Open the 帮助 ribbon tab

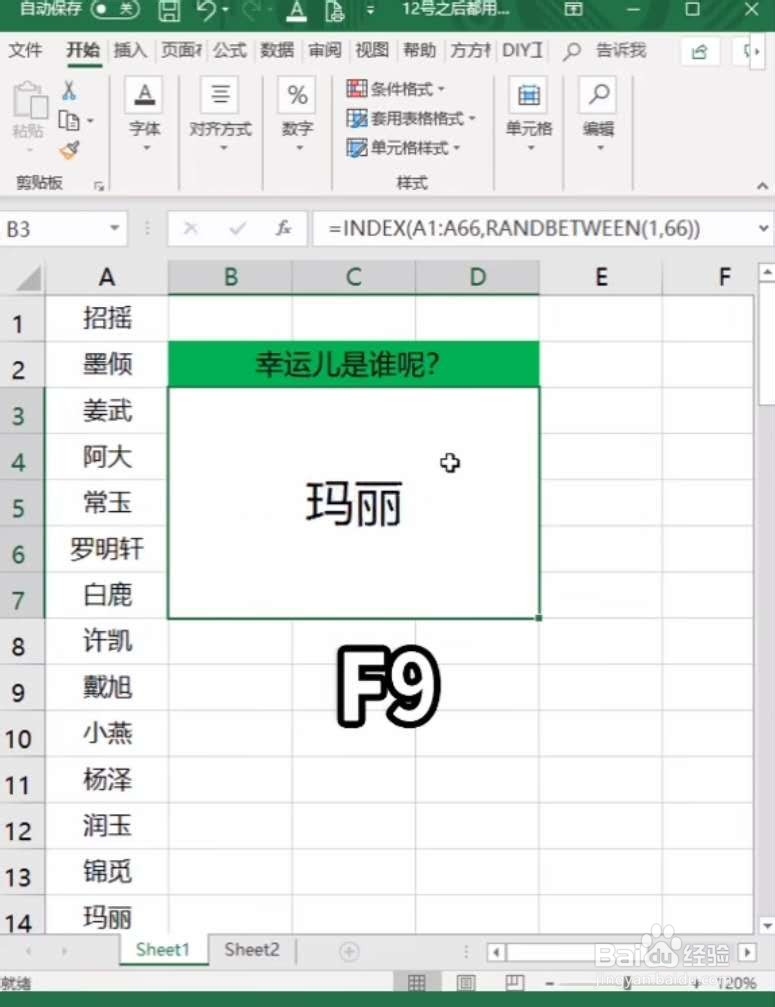pyautogui.click(x=419, y=50)
